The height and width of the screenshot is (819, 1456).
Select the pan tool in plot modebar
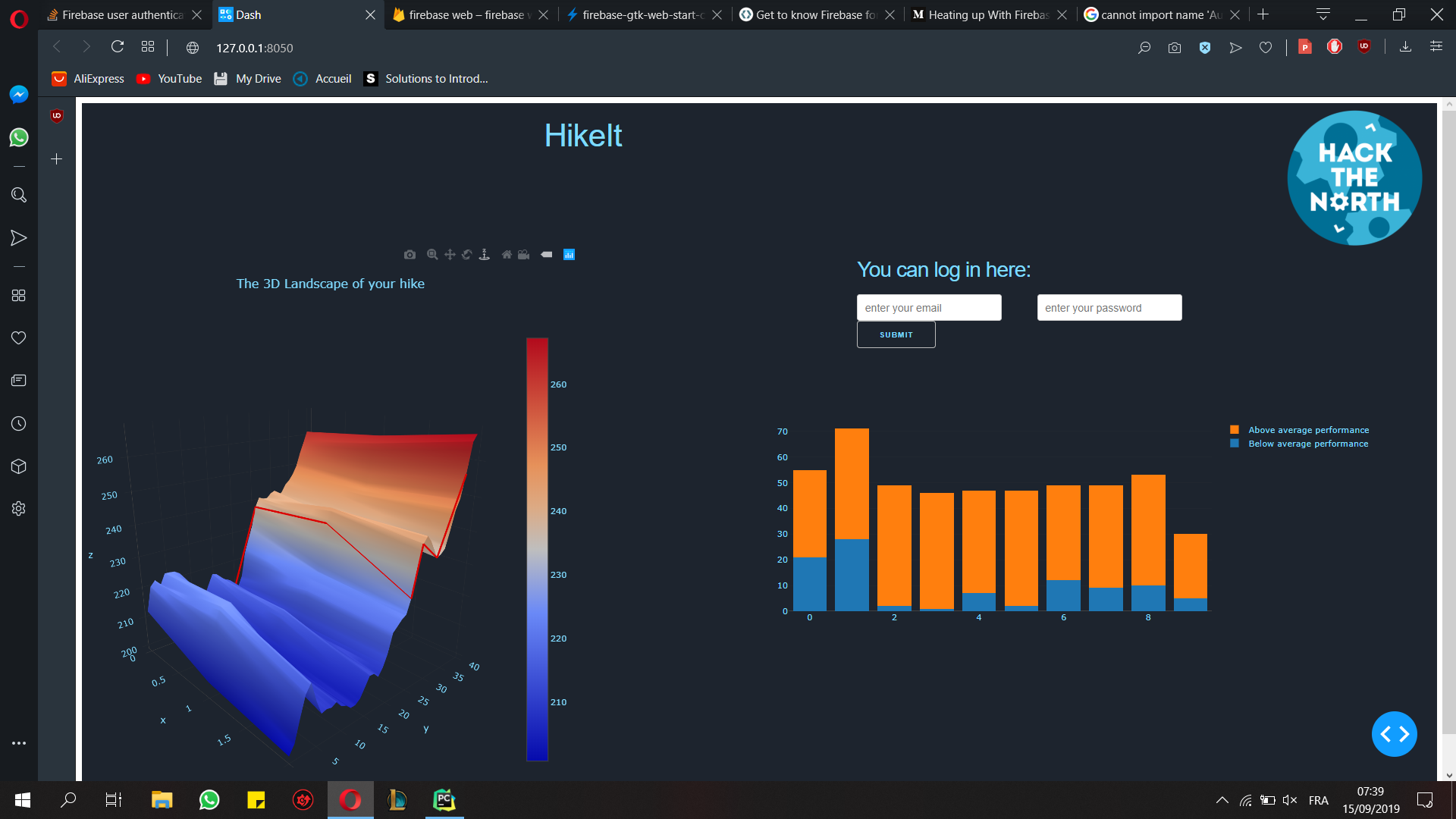tap(450, 255)
